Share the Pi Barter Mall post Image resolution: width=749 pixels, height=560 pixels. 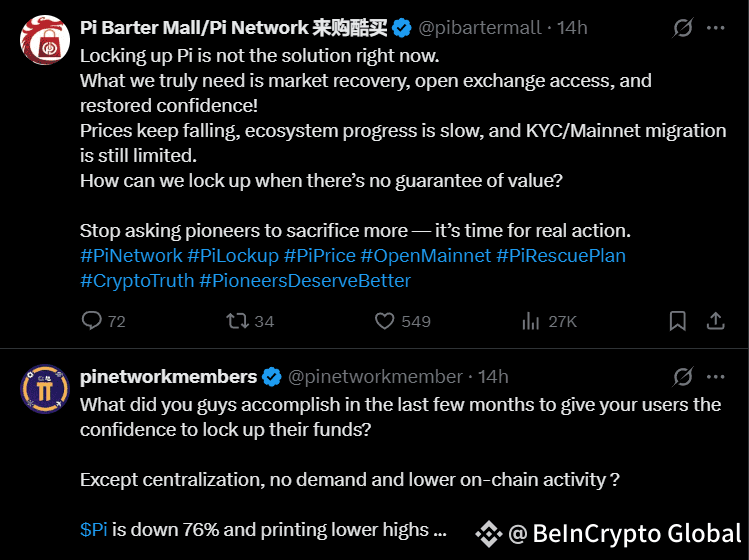(x=716, y=321)
